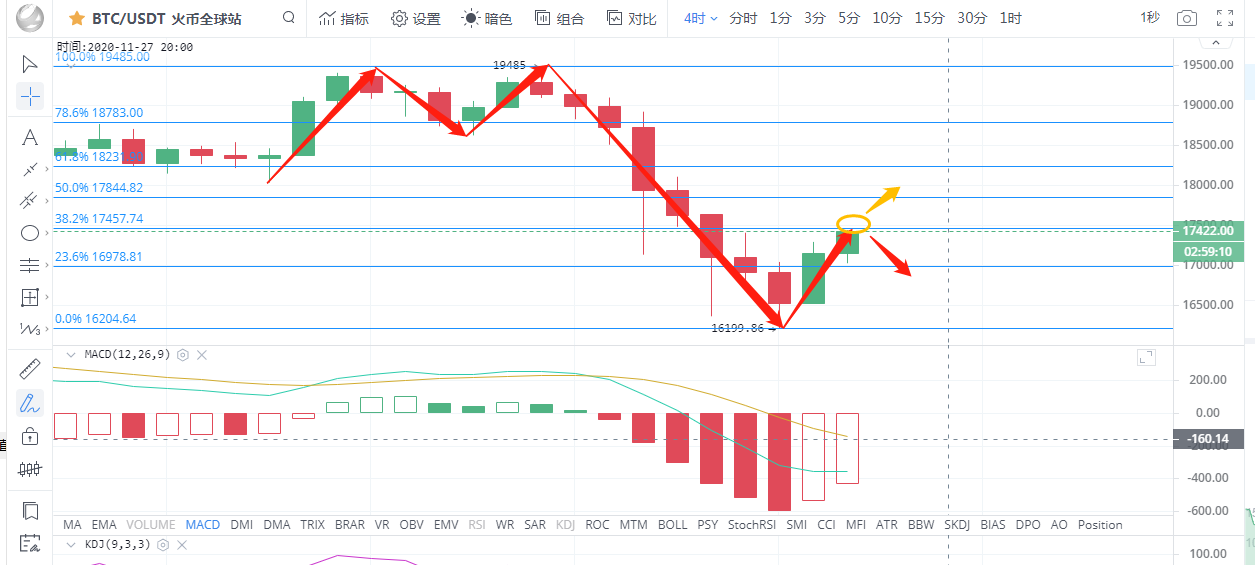Select the 15分 timeframe
The width and height of the screenshot is (1255, 565).
coord(929,18)
